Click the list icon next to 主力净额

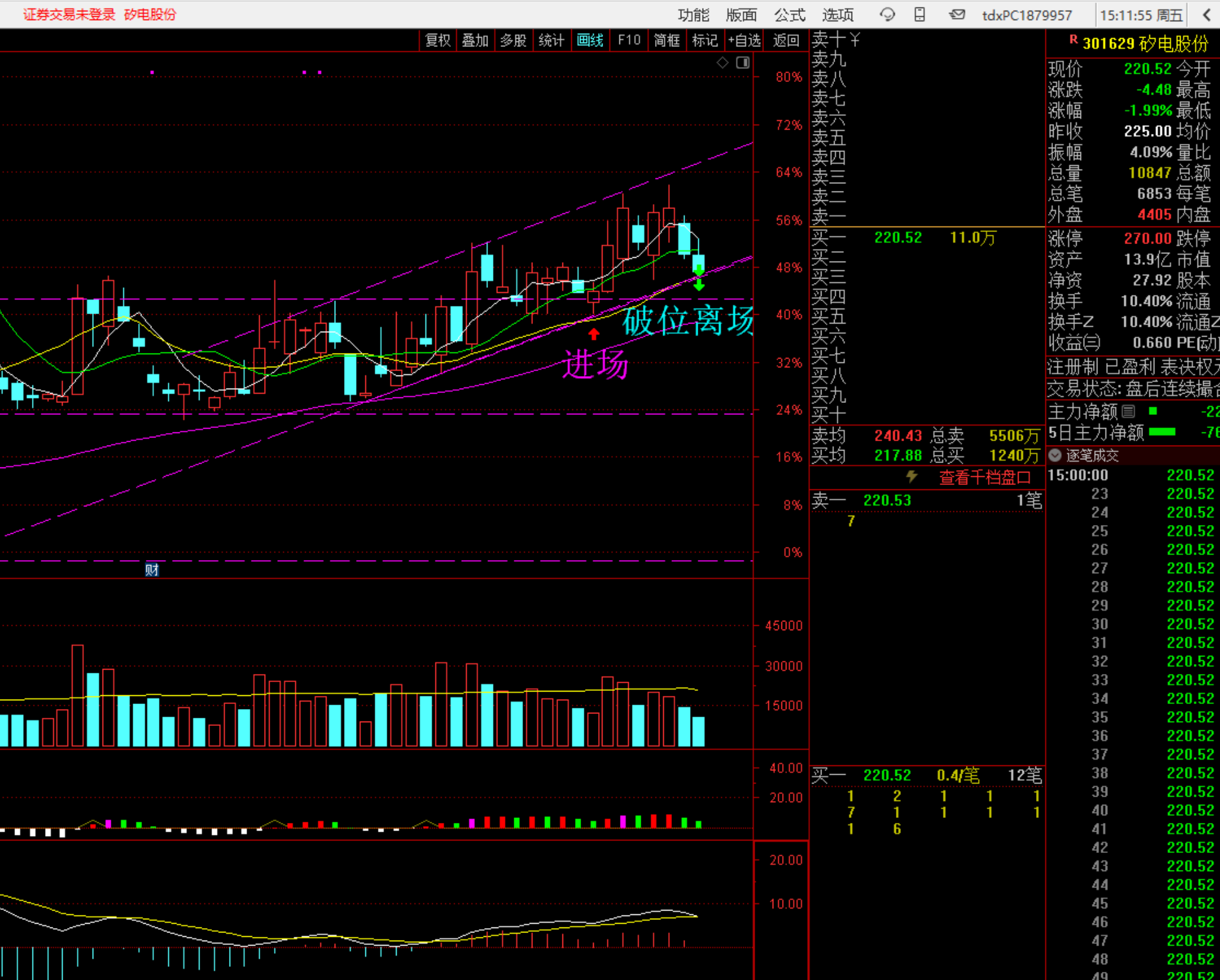coord(1129,411)
